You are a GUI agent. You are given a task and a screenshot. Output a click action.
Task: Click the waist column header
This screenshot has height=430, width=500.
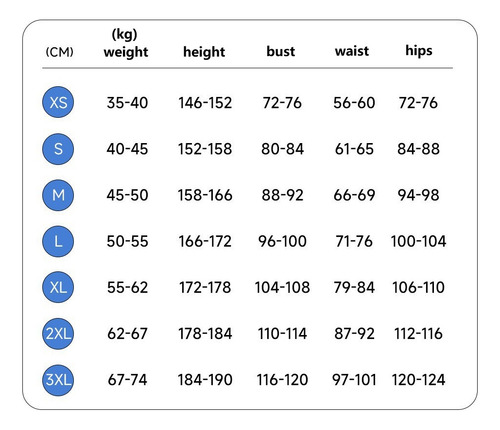(352, 51)
